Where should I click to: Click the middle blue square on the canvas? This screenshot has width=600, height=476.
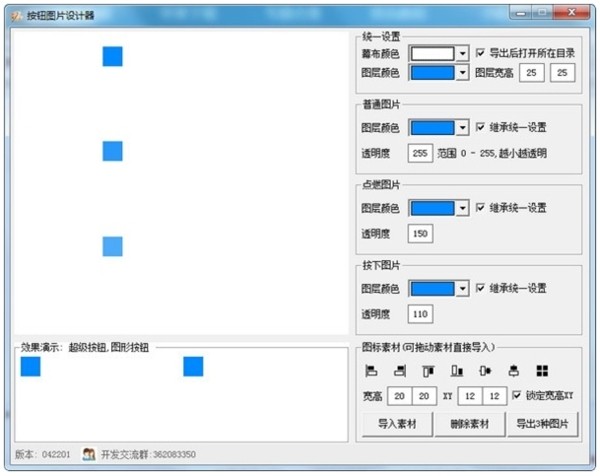pos(112,151)
